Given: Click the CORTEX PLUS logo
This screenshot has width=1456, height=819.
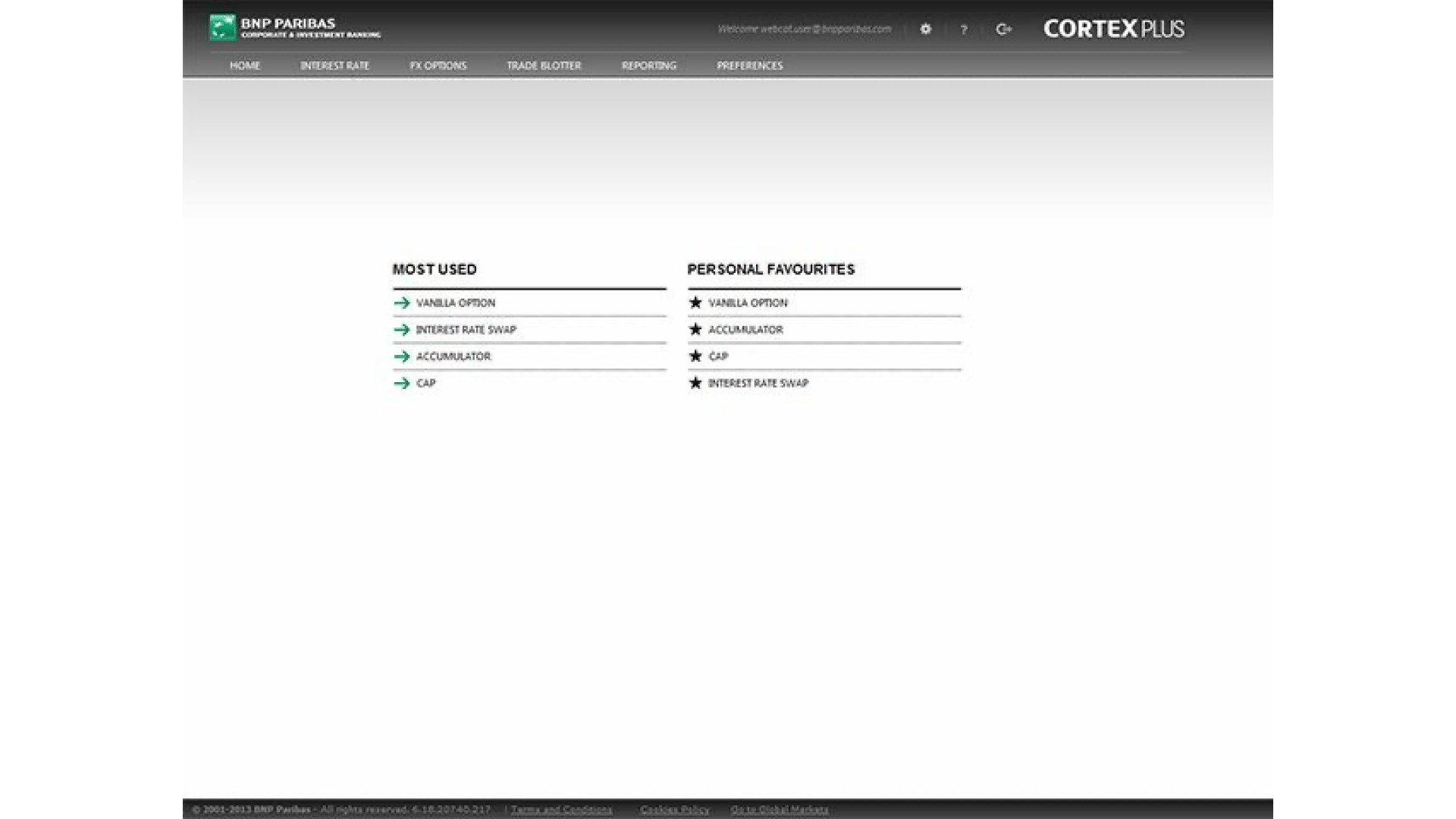Looking at the screenshot, I should [x=1115, y=30].
